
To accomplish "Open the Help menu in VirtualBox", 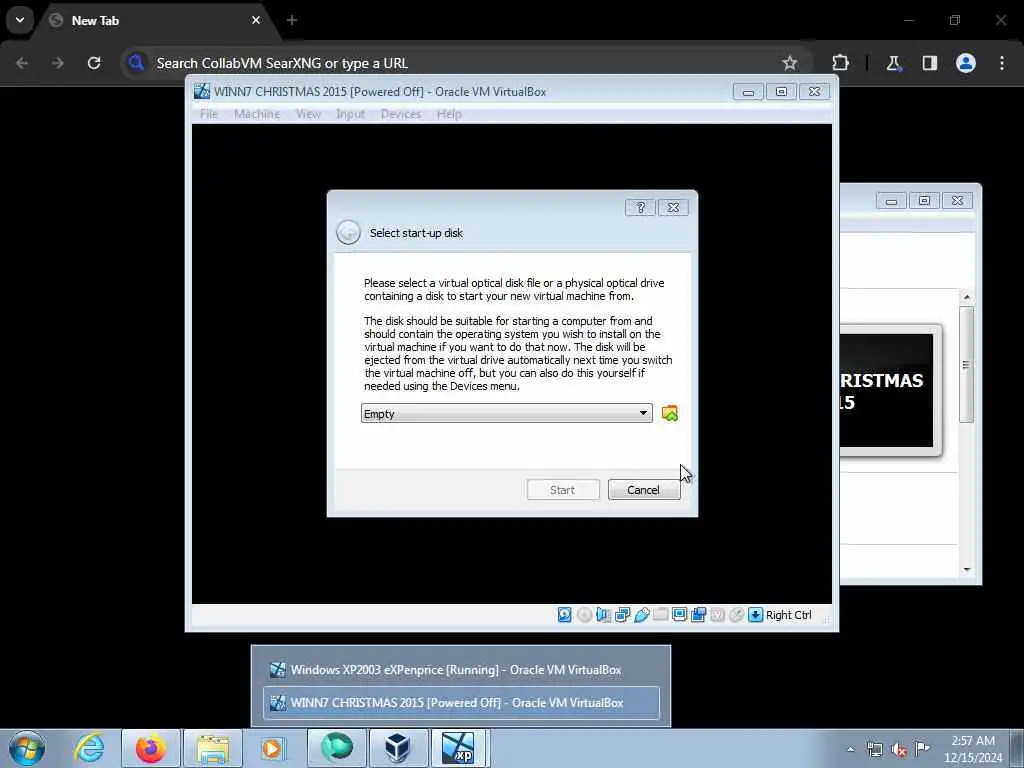I will click(449, 114).
